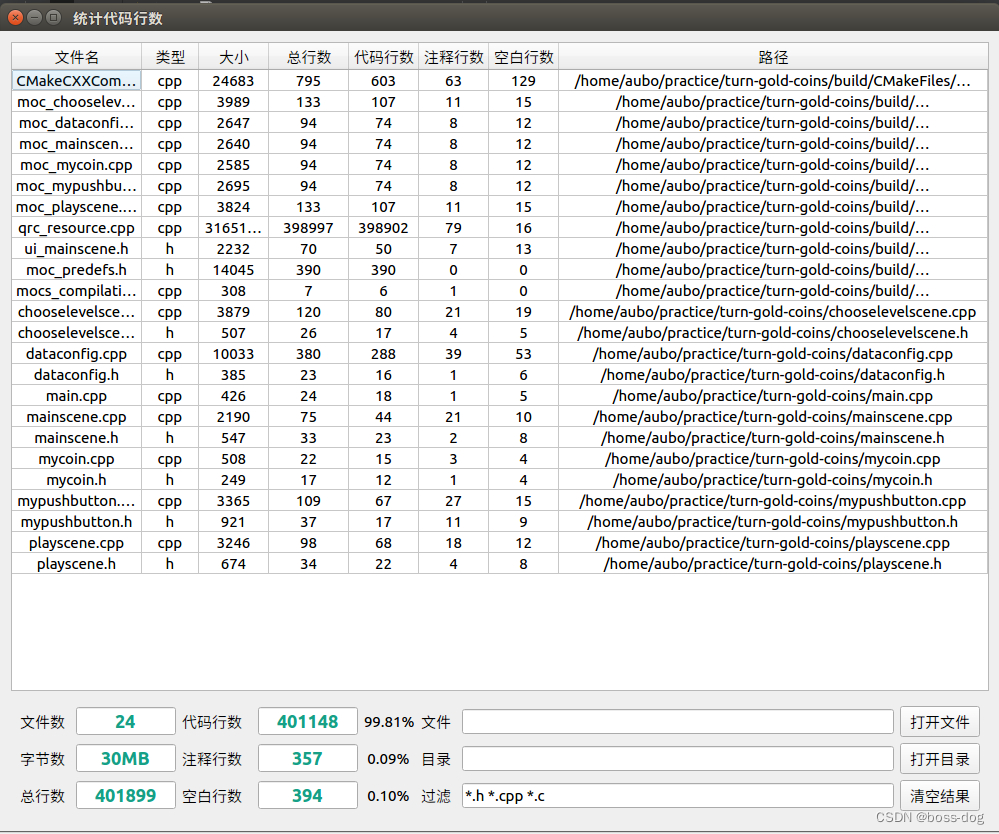Click the path cell ending in chooselevelscene.h

[x=773, y=333]
